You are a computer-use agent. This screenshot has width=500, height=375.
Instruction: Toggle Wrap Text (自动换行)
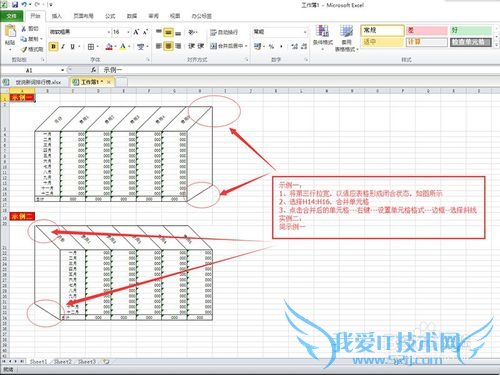click(224, 32)
